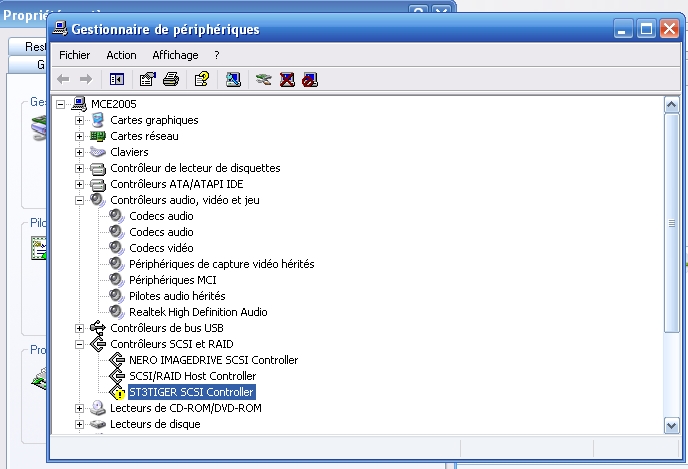
Task: Open the ? help menu
Action: click(217, 55)
